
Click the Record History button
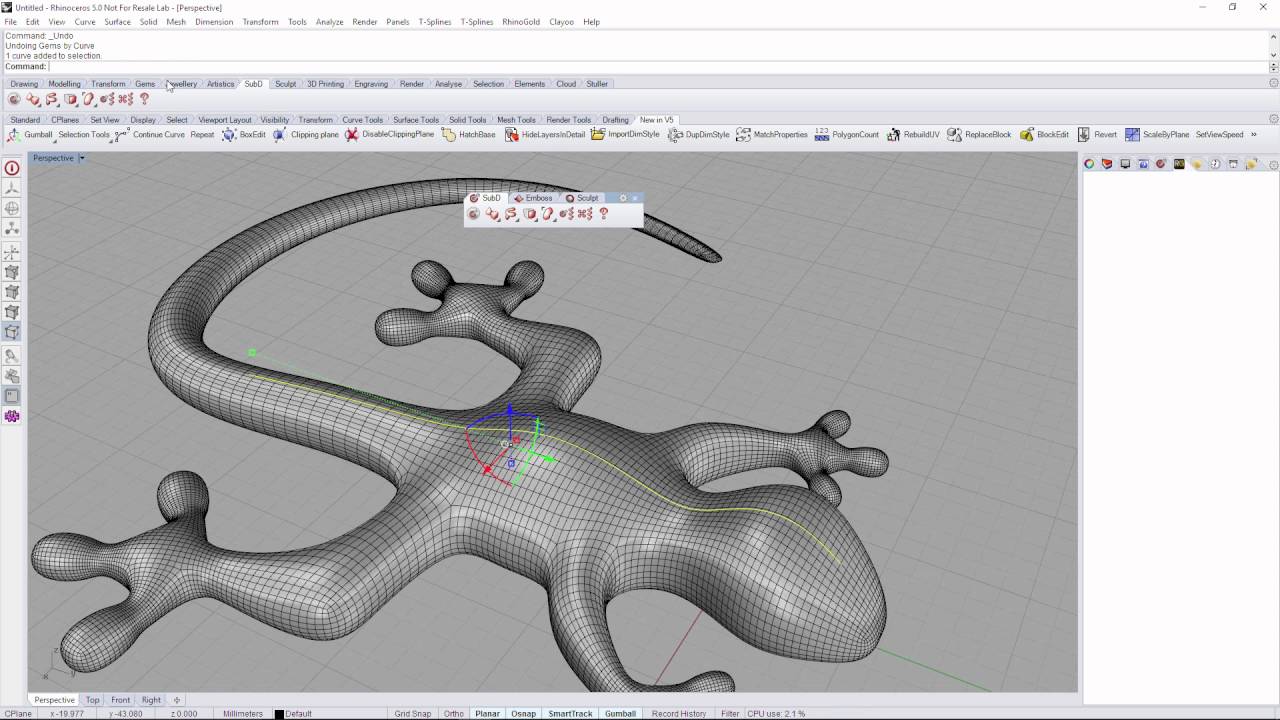(x=679, y=714)
